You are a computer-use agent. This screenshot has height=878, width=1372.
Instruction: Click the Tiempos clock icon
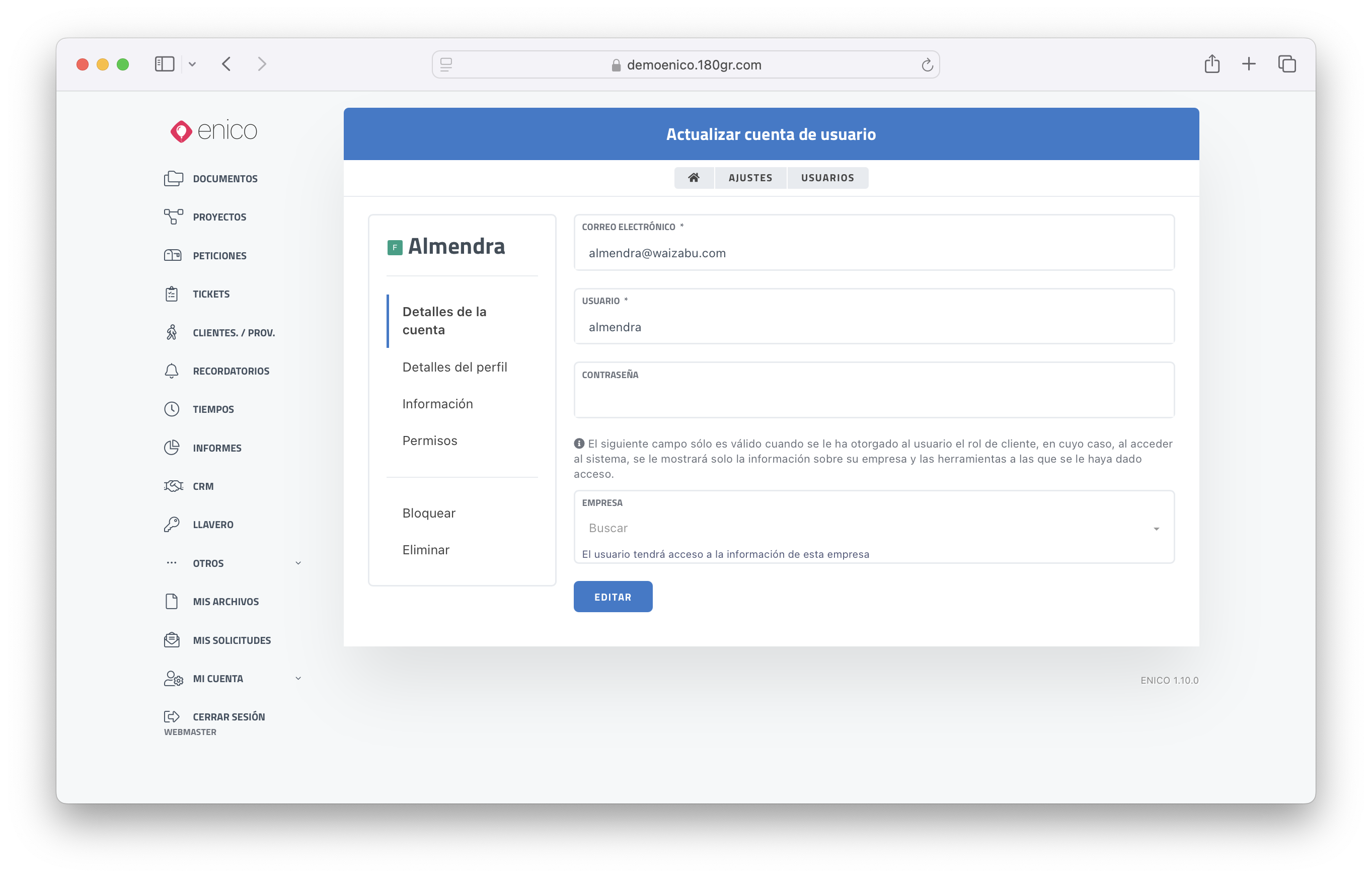pyautogui.click(x=172, y=409)
